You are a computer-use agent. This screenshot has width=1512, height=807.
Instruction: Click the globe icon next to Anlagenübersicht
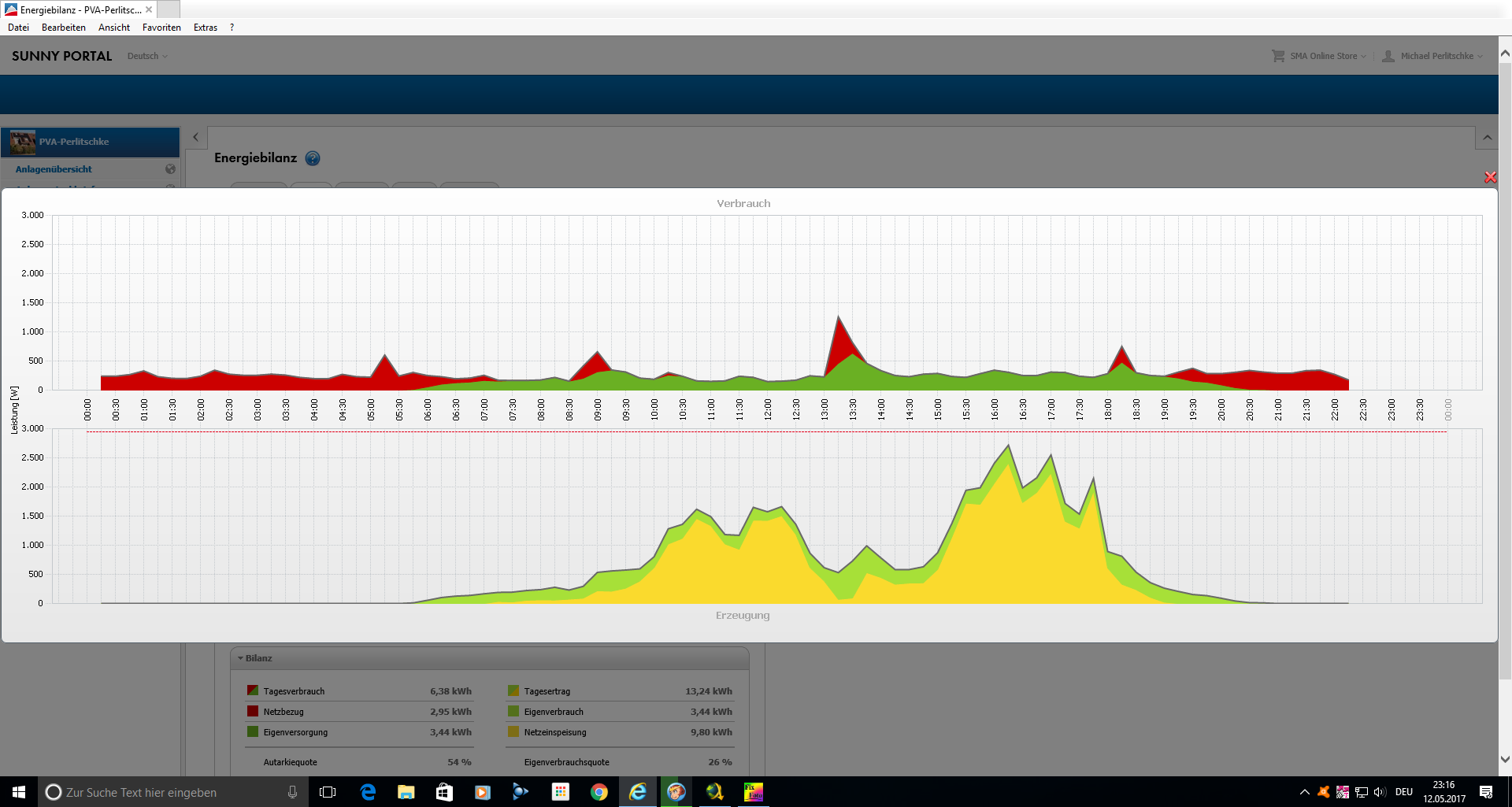coord(170,169)
